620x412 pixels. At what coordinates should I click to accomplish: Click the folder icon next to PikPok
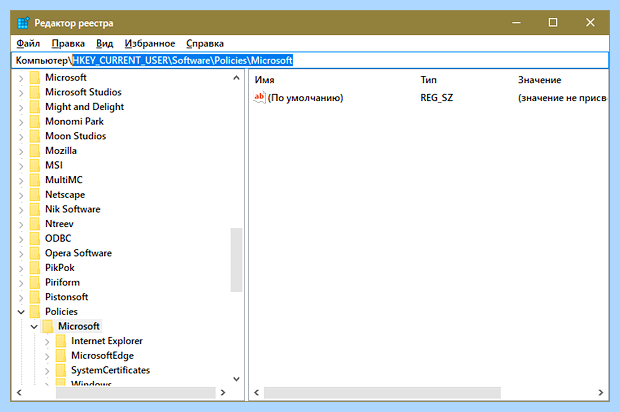pyautogui.click(x=35, y=268)
